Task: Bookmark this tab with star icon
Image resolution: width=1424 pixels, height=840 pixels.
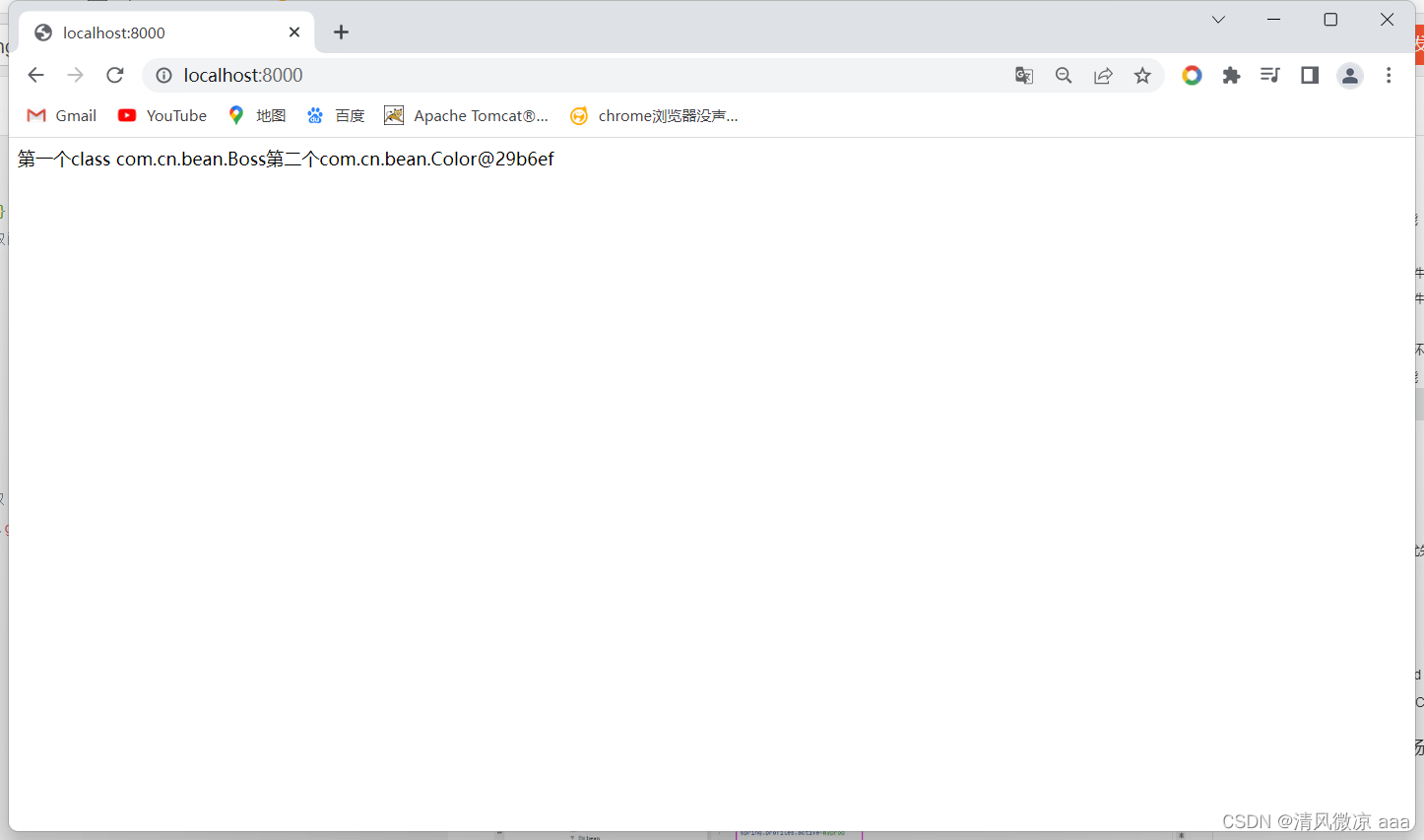Action: pyautogui.click(x=1142, y=76)
